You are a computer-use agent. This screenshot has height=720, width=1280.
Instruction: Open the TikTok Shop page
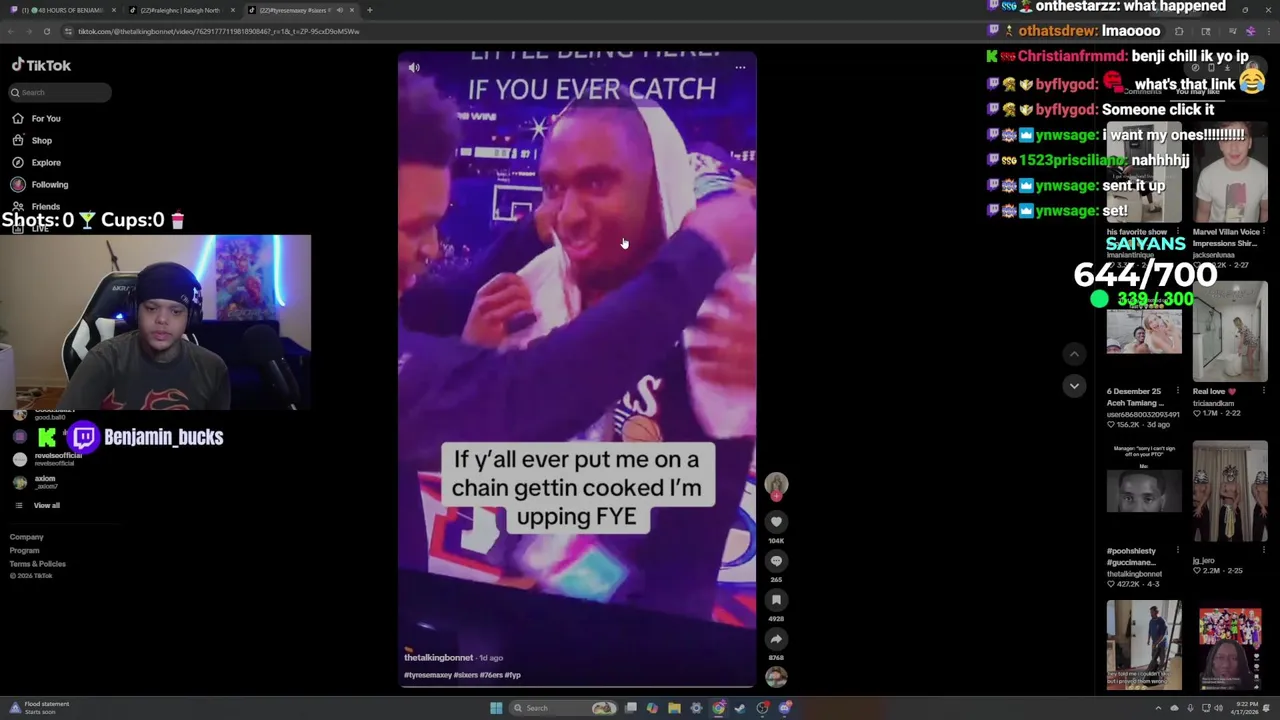32,140
